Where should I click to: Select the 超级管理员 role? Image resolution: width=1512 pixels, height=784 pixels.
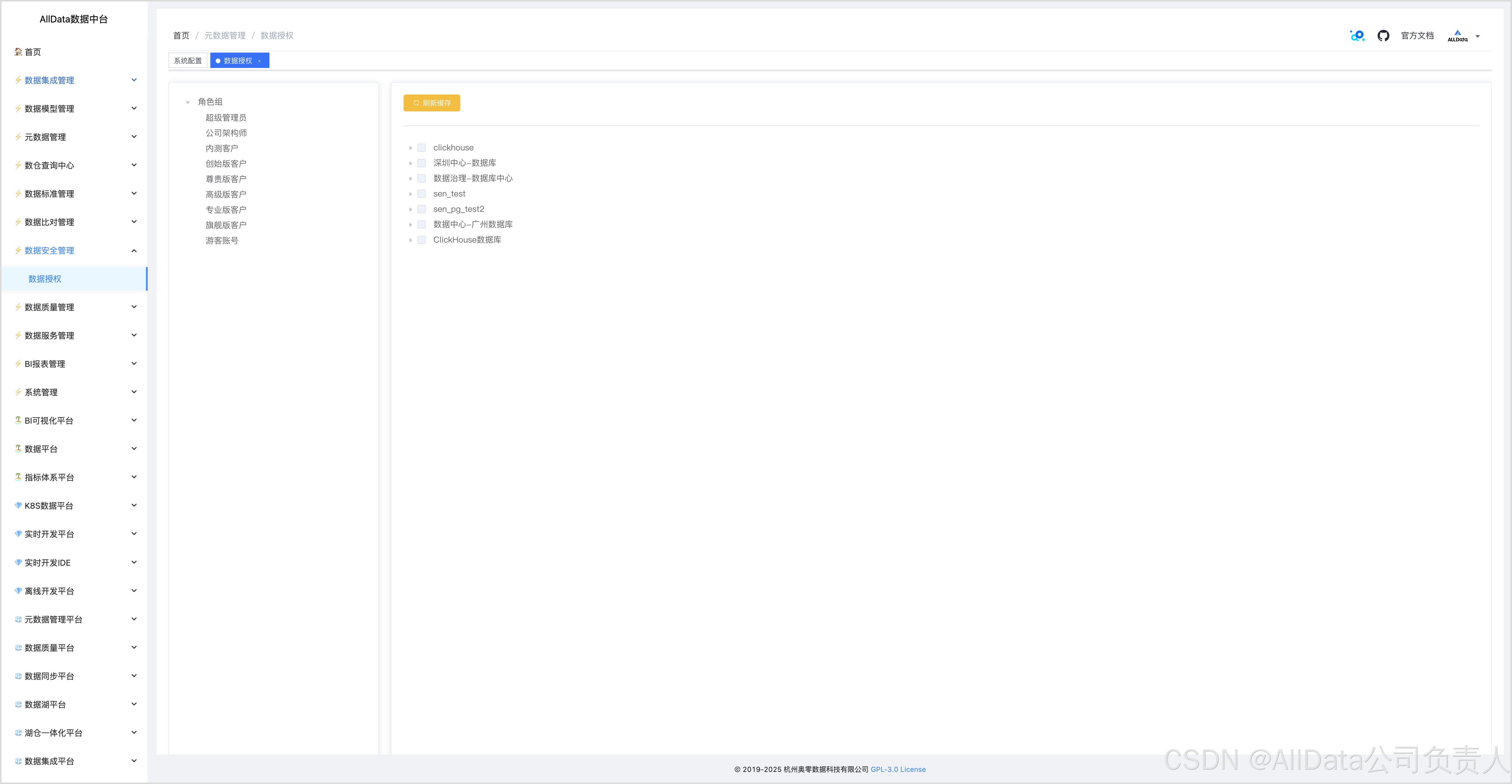225,118
